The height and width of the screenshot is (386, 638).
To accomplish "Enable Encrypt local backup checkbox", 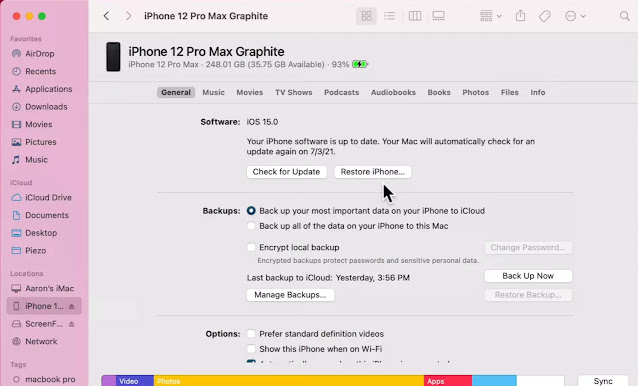I will point(251,247).
